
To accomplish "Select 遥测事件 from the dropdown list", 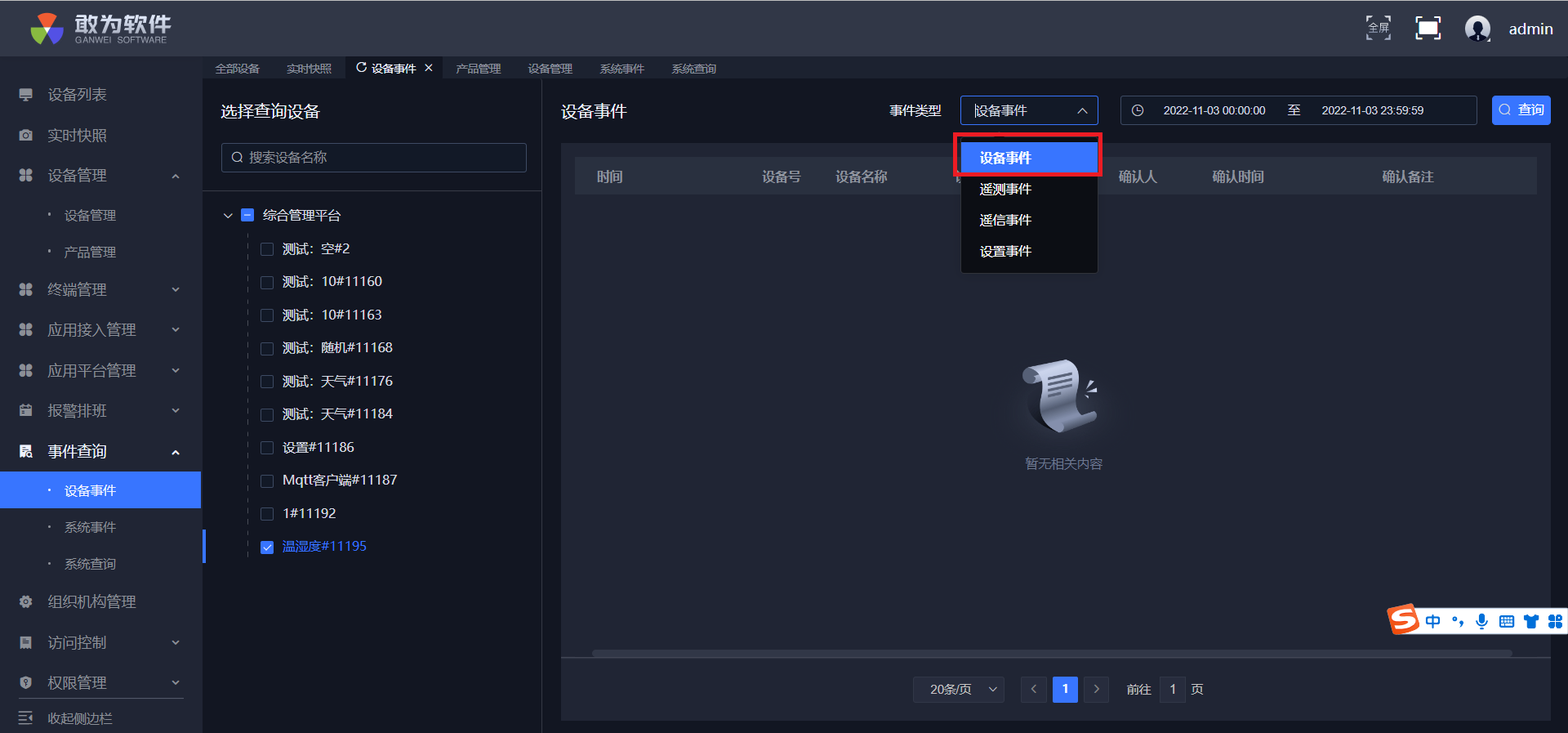I will 1029,189.
